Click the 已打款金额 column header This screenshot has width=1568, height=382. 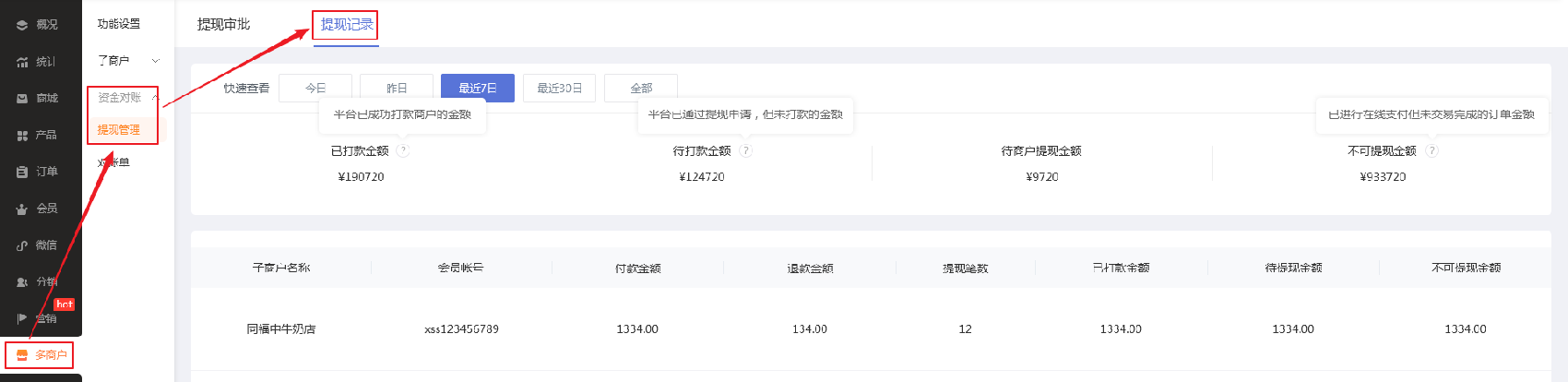(x=1122, y=268)
